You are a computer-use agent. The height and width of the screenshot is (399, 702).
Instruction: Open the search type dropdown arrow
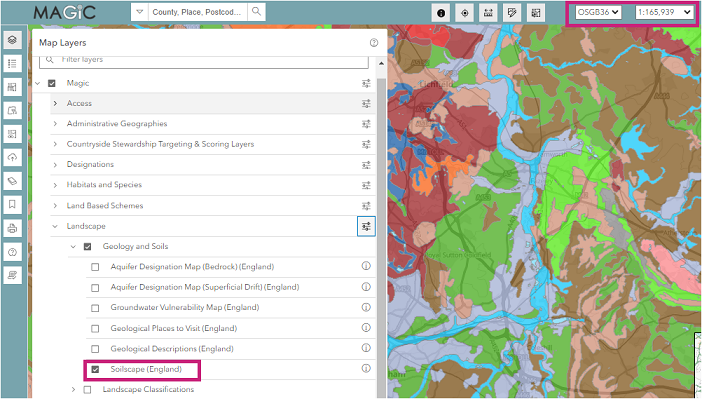pyautogui.click(x=140, y=12)
